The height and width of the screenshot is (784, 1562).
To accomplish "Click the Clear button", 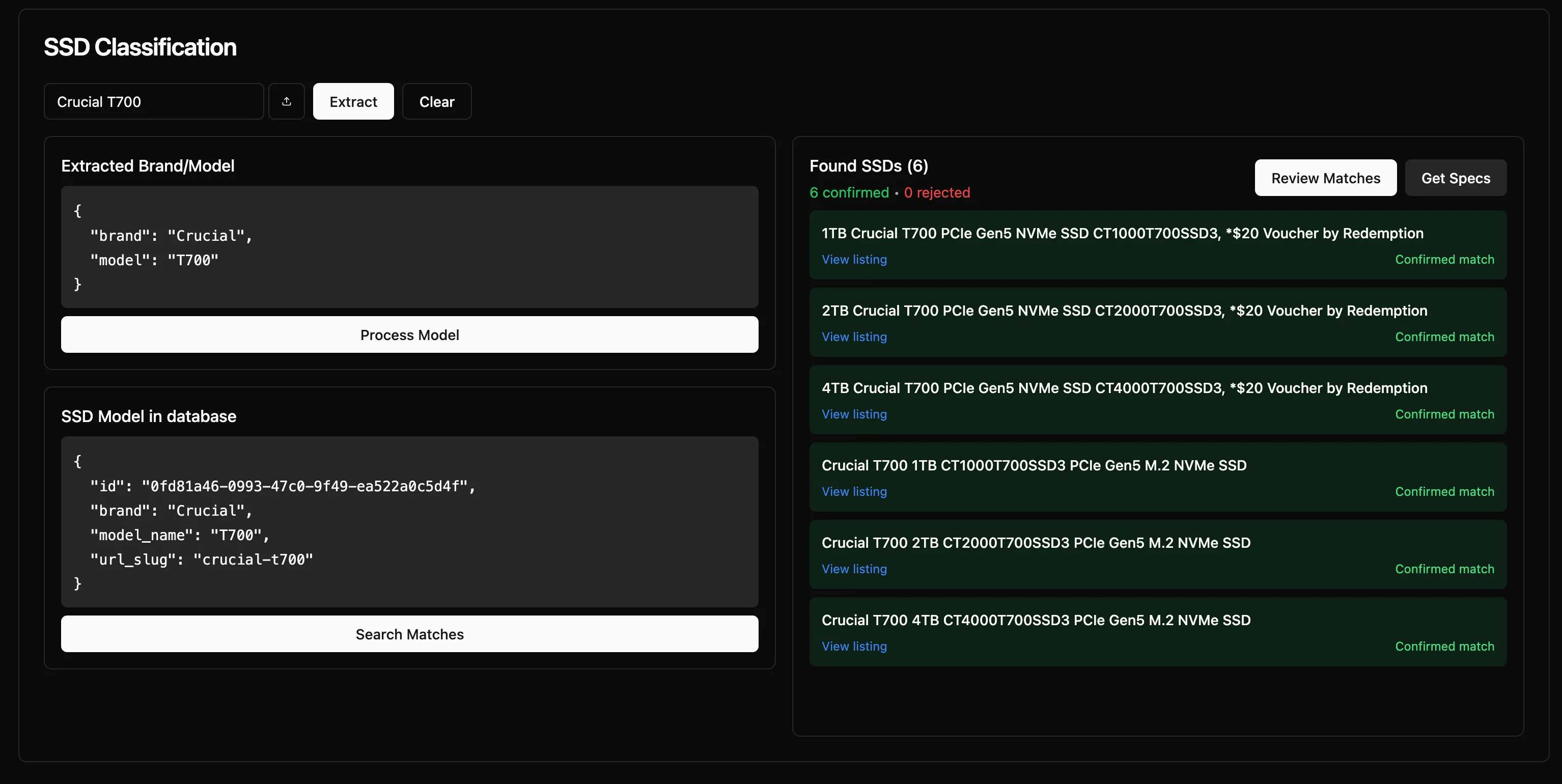I will (436, 101).
